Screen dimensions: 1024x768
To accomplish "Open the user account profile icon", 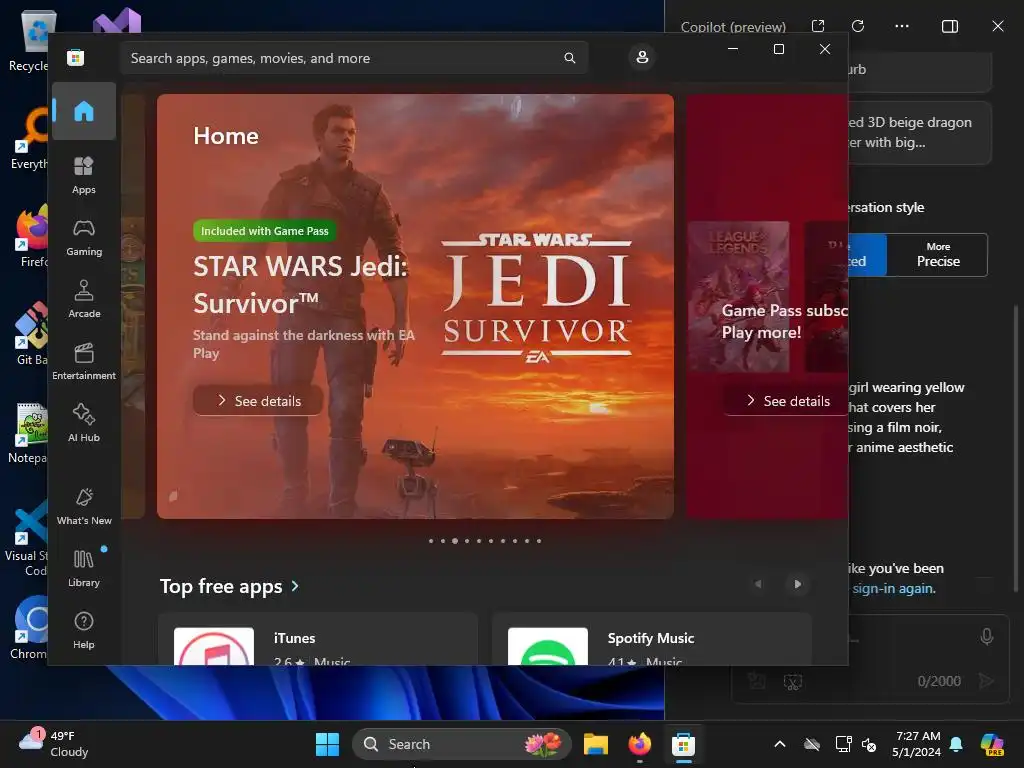I will point(642,57).
